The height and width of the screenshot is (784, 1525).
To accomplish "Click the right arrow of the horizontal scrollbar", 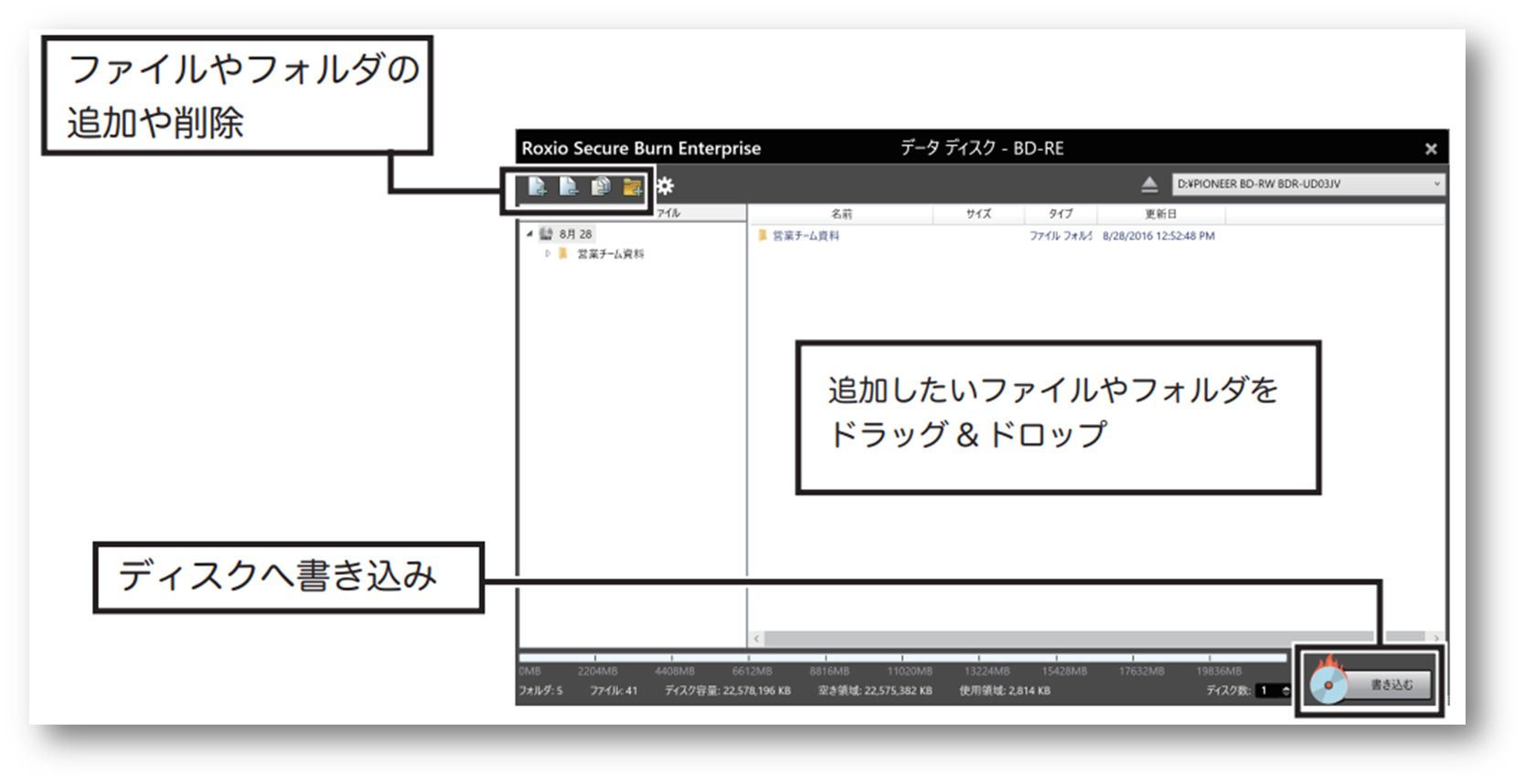I will click(x=1436, y=638).
